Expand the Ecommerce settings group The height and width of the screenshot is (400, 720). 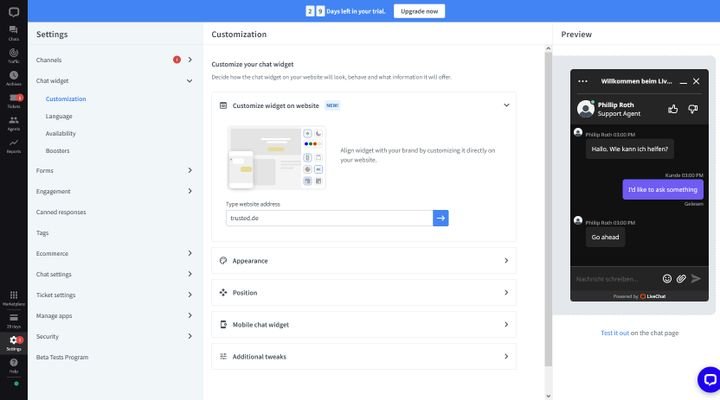pyautogui.click(x=190, y=253)
